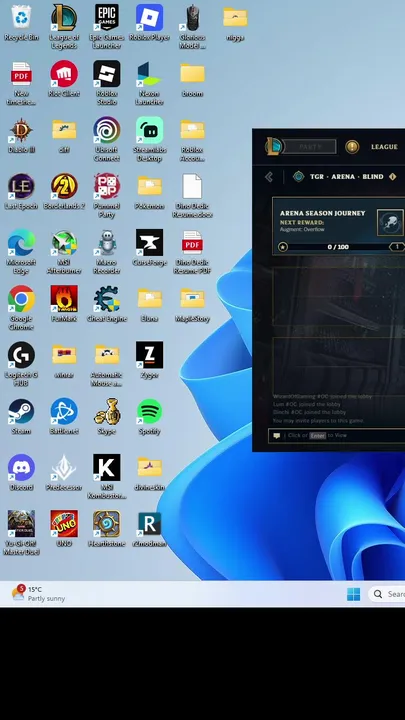This screenshot has height=720, width=405.
Task: Open the MSI Afterburner shortcut
Action: [64, 251]
